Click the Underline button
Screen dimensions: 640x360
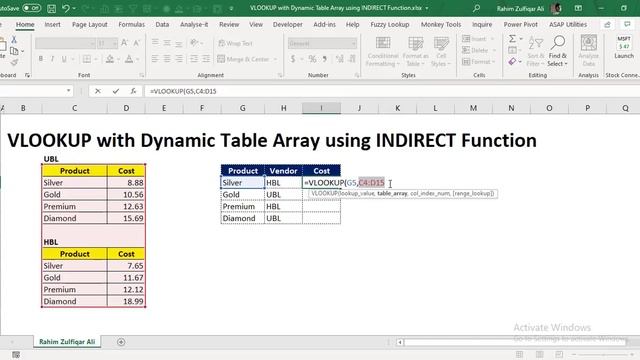pyautogui.click(x=64, y=59)
